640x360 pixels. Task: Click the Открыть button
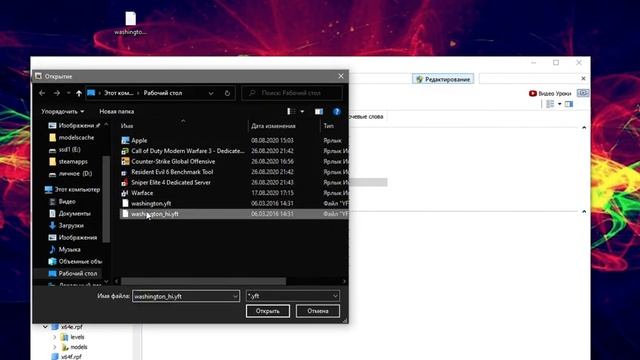click(268, 311)
